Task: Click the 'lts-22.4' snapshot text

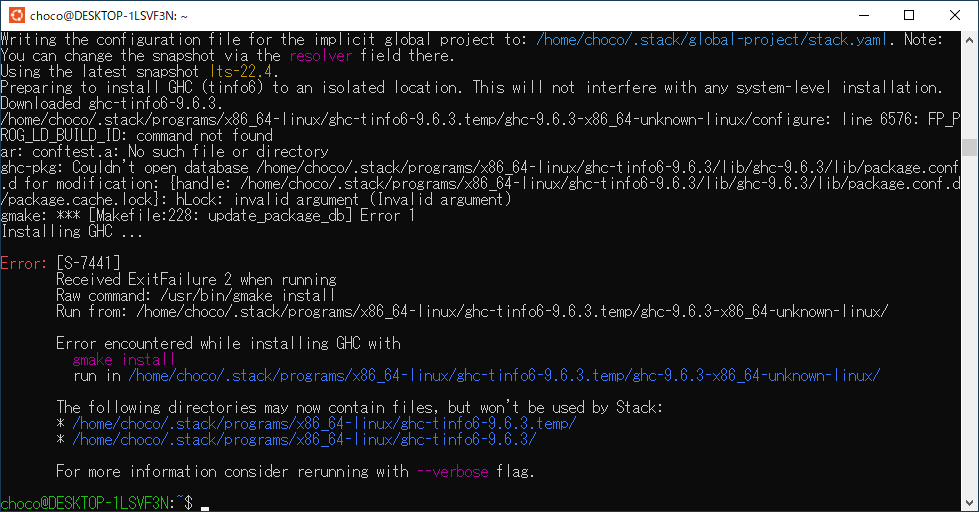Action: coord(240,72)
